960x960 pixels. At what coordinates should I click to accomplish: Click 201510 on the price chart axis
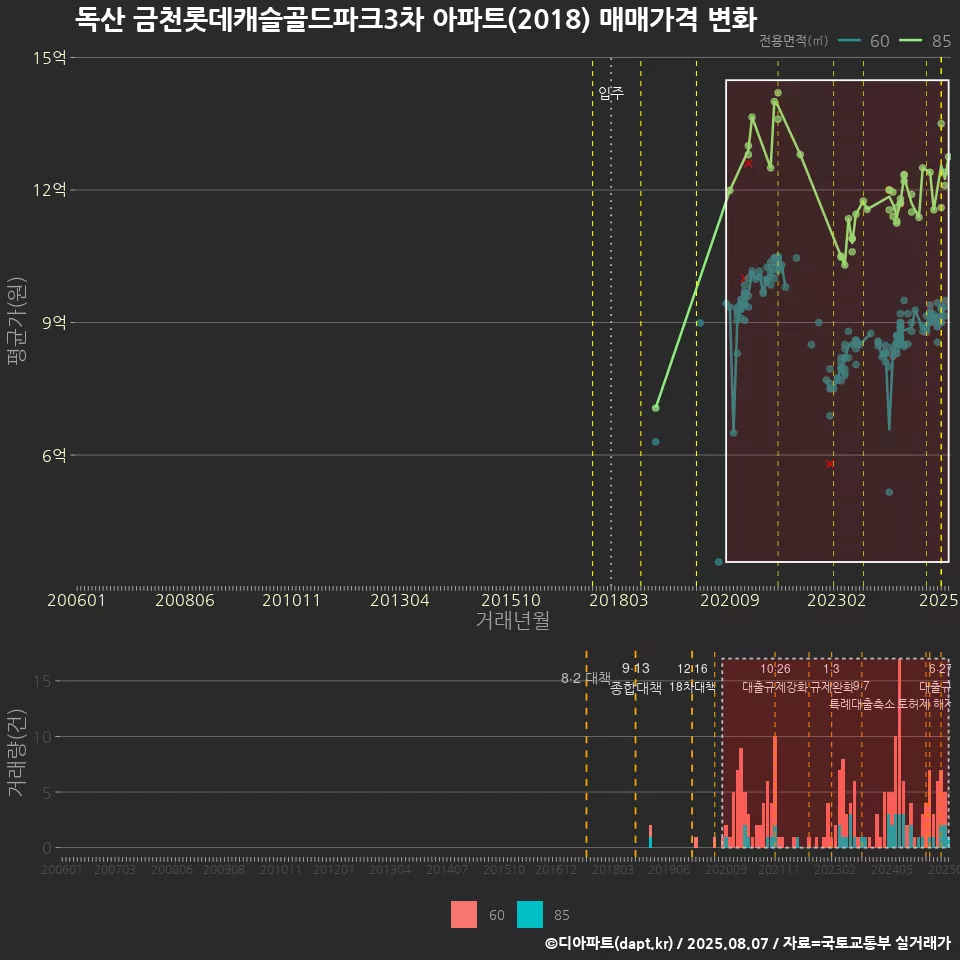(x=511, y=600)
